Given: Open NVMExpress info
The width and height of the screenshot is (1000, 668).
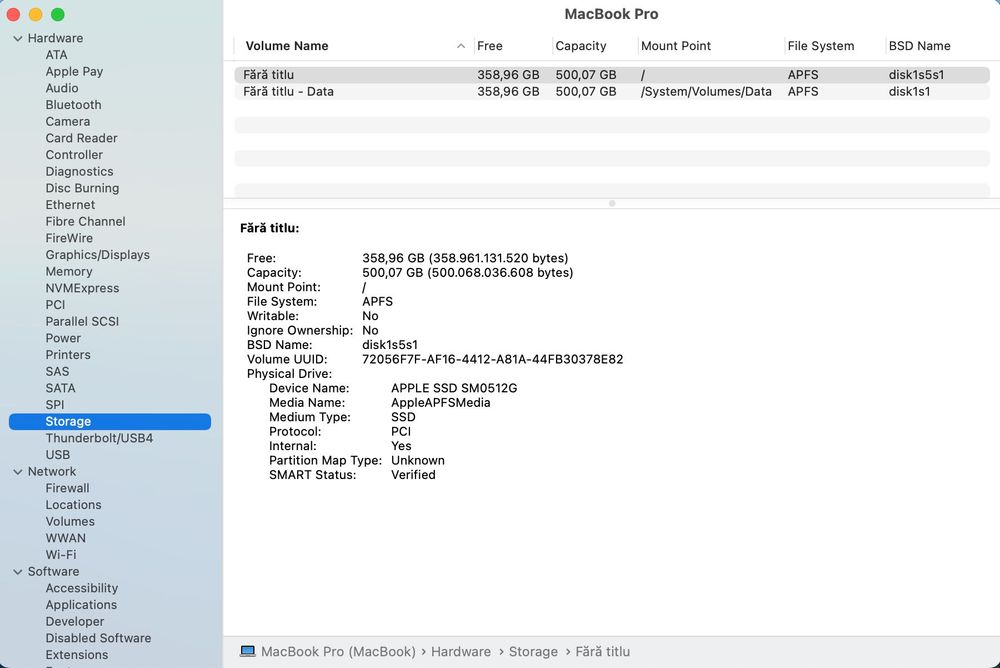Looking at the screenshot, I should click(x=82, y=288).
